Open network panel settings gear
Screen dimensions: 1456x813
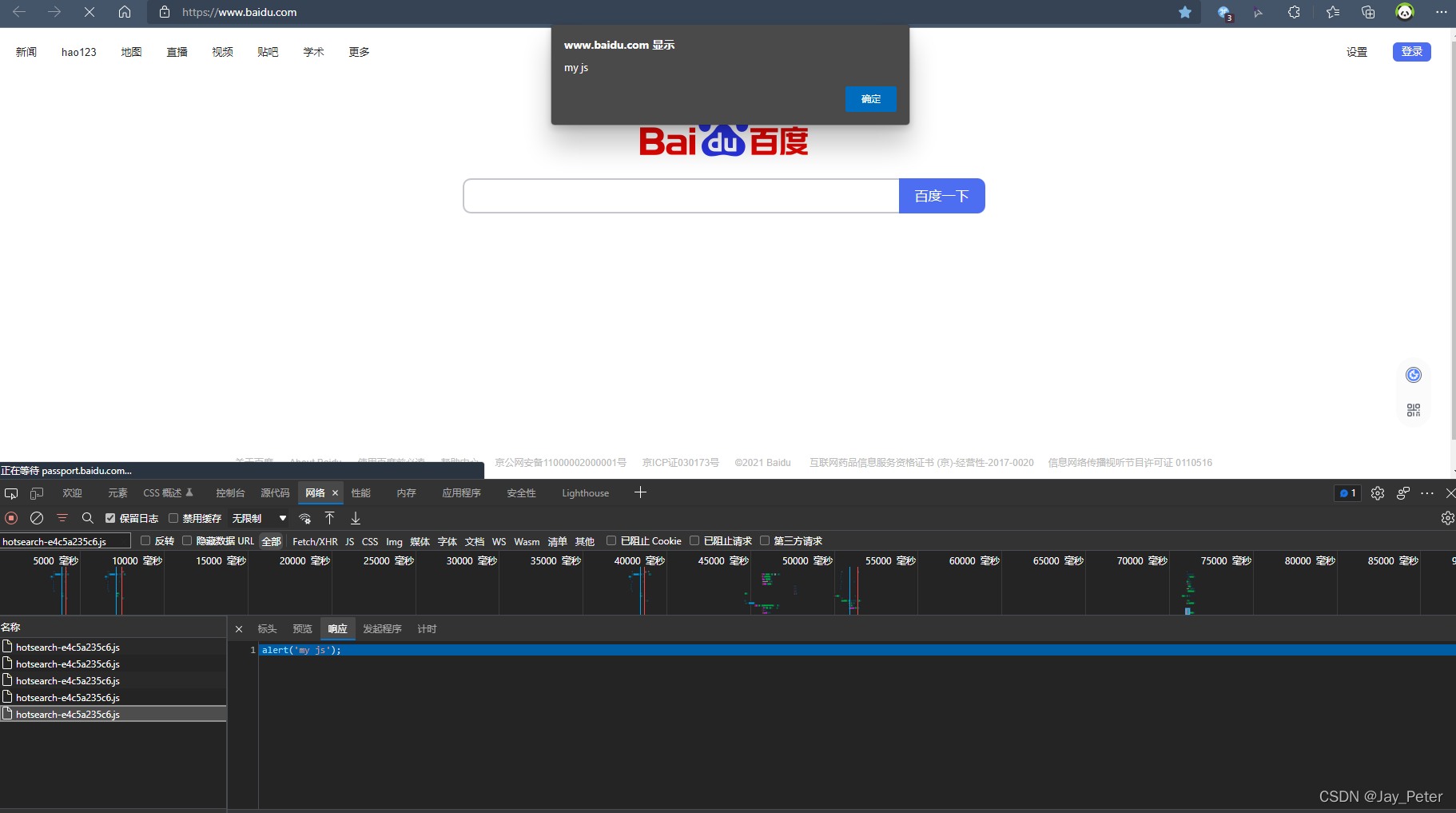[1447, 518]
